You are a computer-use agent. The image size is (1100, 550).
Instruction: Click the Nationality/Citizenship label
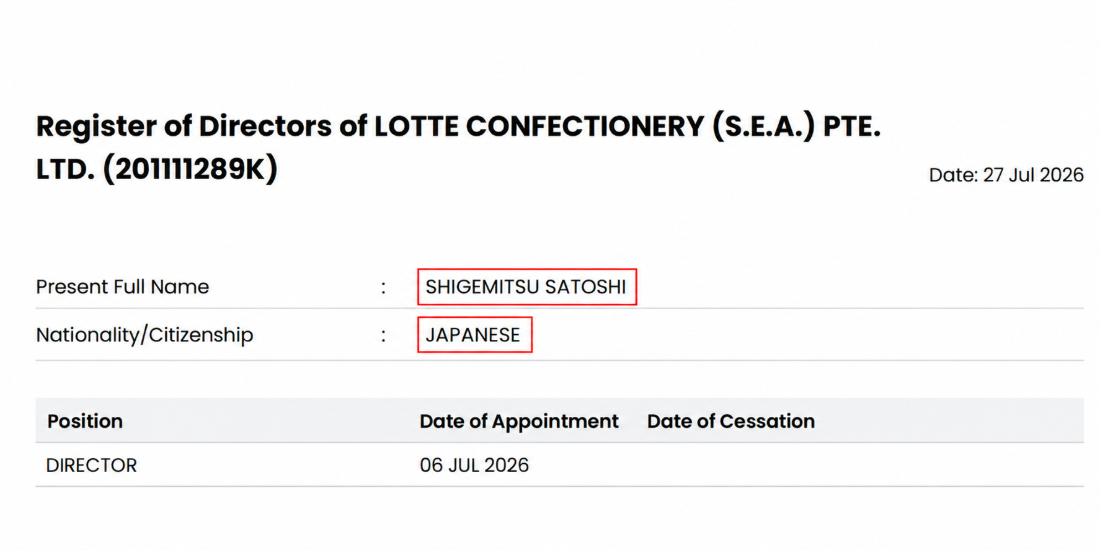point(144,335)
